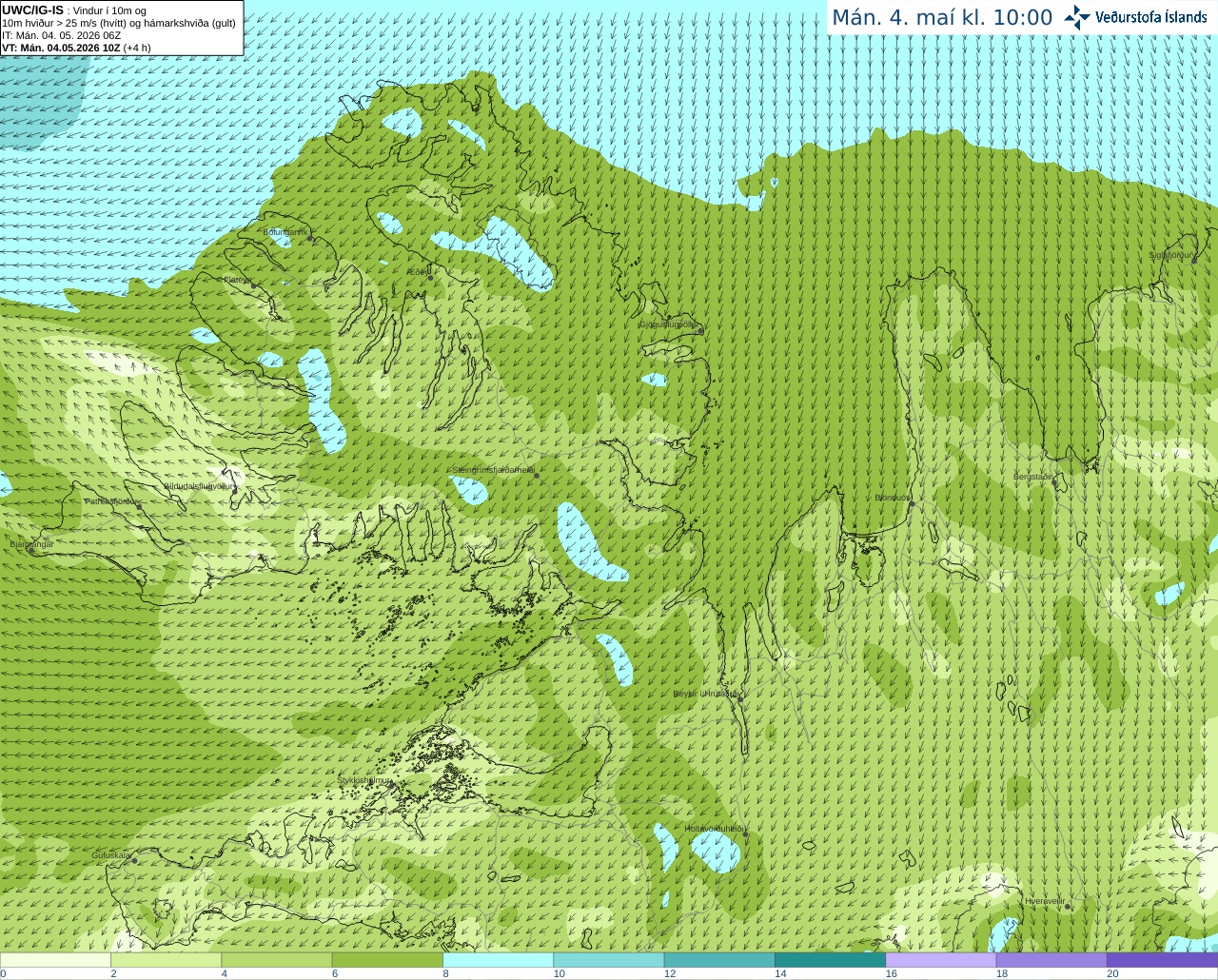Click the Bergstaðir station label
The height and width of the screenshot is (980, 1218).
[1033, 477]
